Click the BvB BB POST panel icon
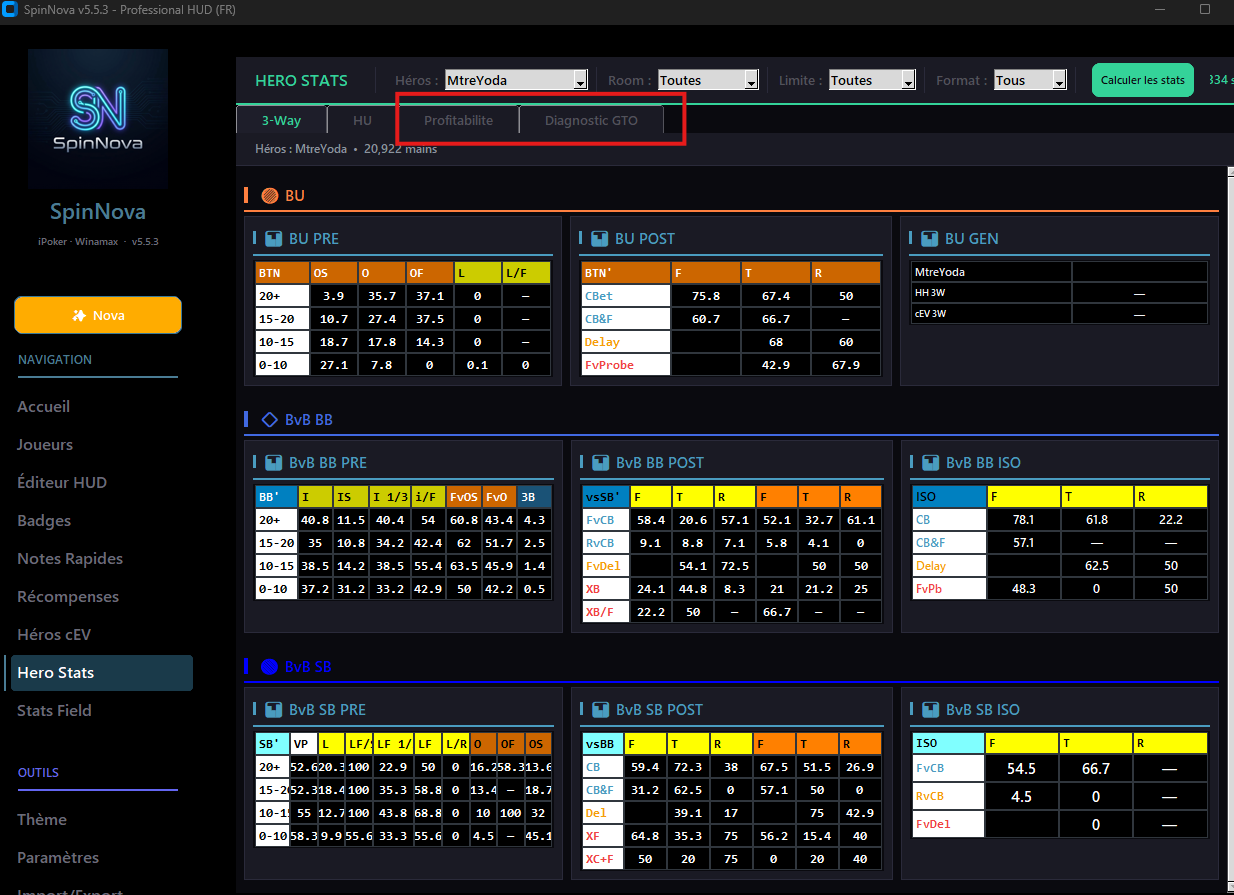The width and height of the screenshot is (1234, 895). [x=599, y=463]
